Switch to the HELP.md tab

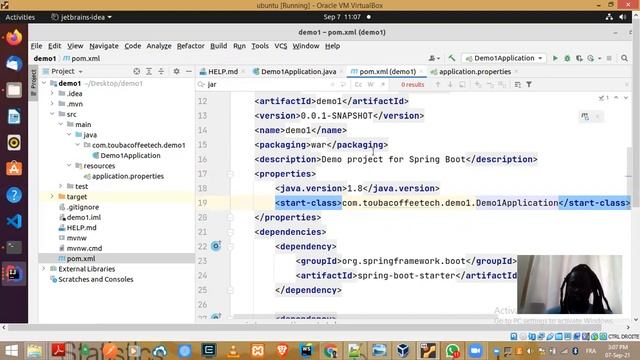[x=222, y=72]
